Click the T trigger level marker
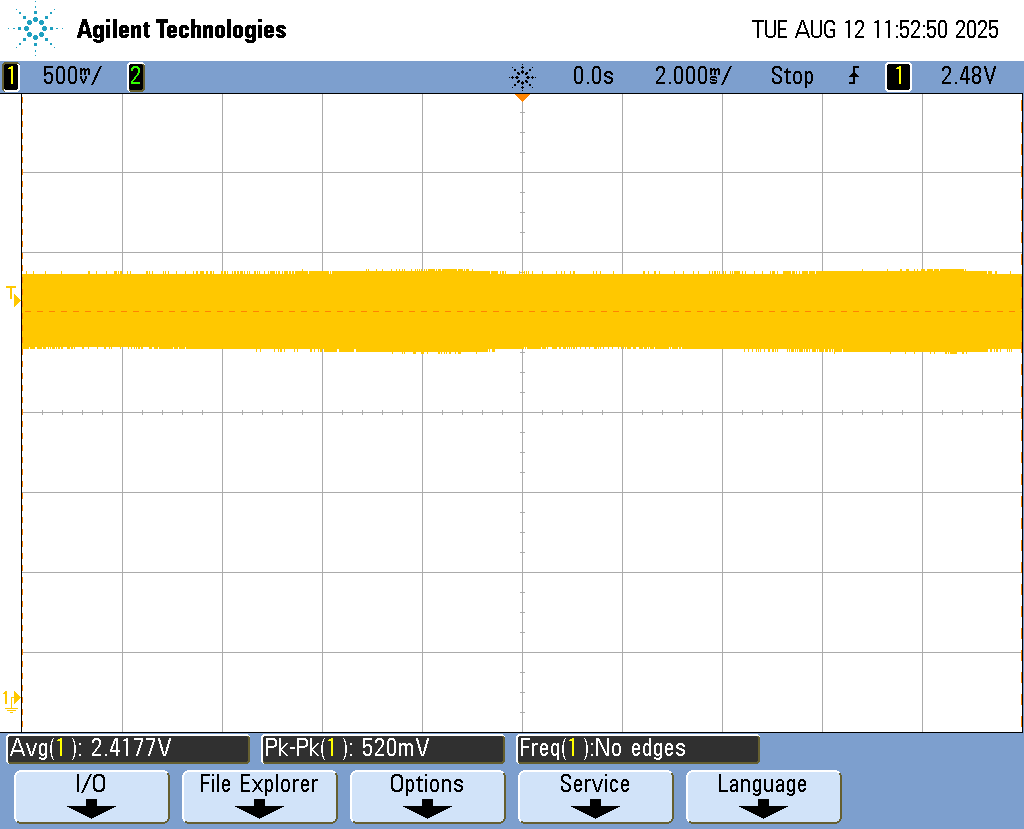The height and width of the screenshot is (829, 1024). [x=13, y=295]
